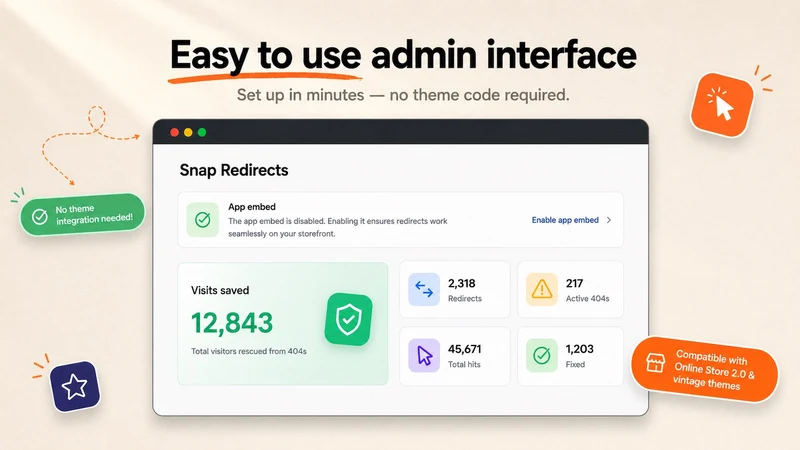The image size is (800, 450).
Task: Click the app embed is disabled description
Action: 338,227
